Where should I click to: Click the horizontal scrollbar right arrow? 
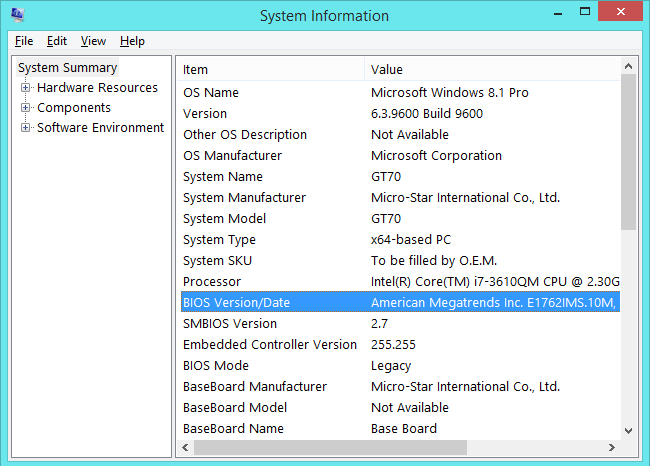[612, 447]
